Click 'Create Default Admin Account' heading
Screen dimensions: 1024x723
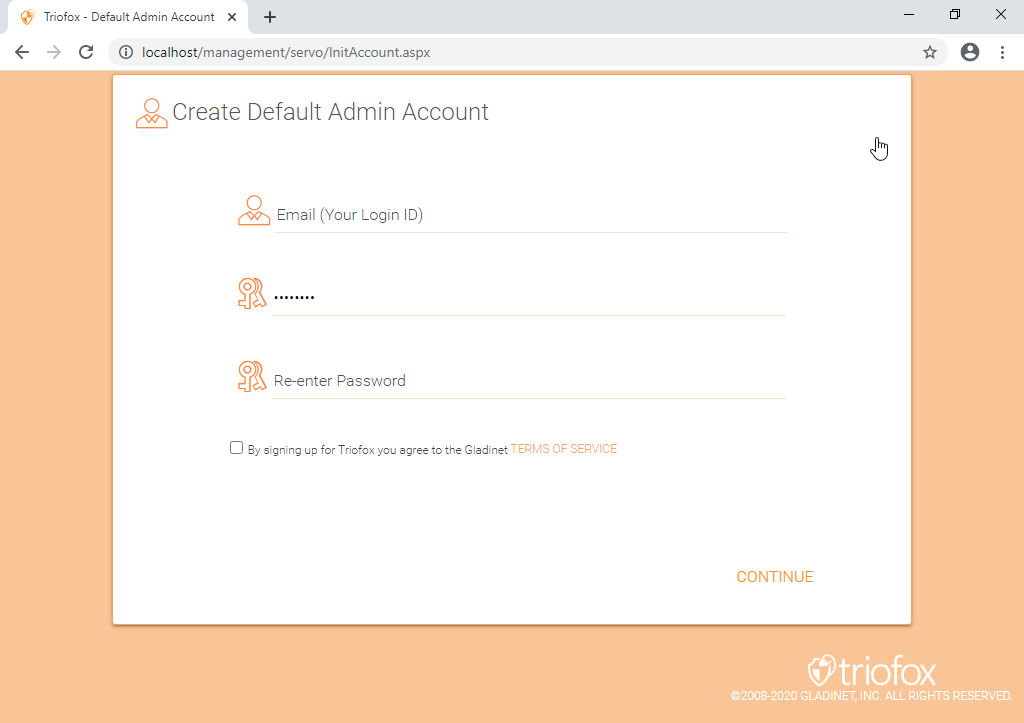pyautogui.click(x=330, y=112)
